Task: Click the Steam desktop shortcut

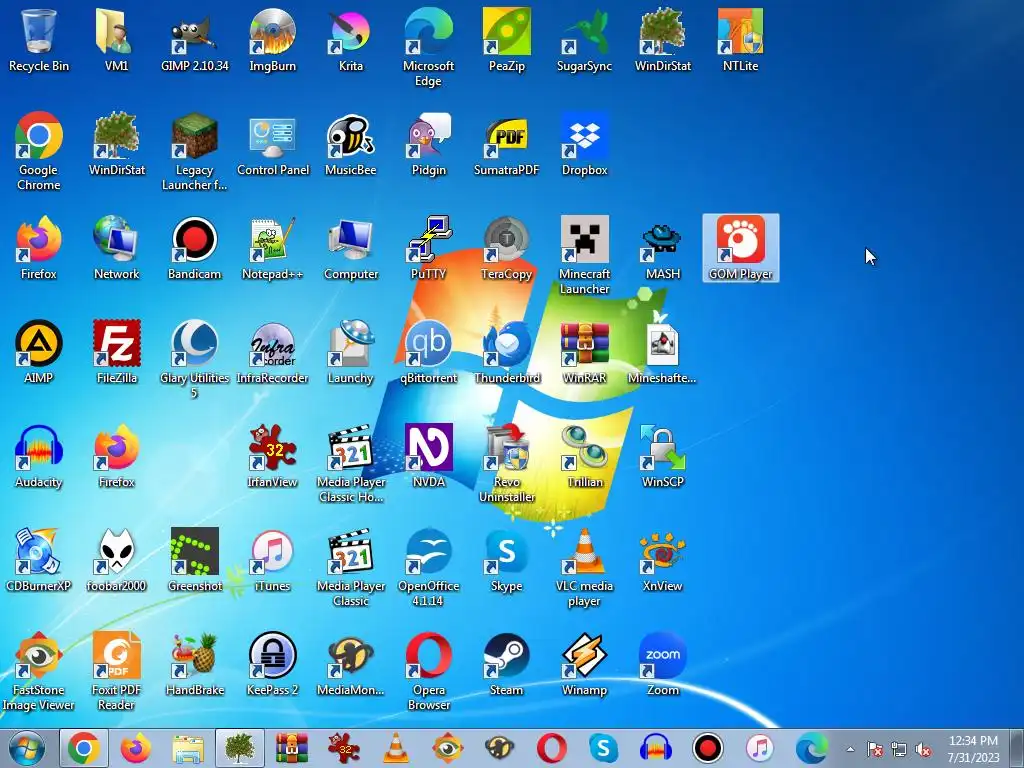Action: (x=507, y=665)
